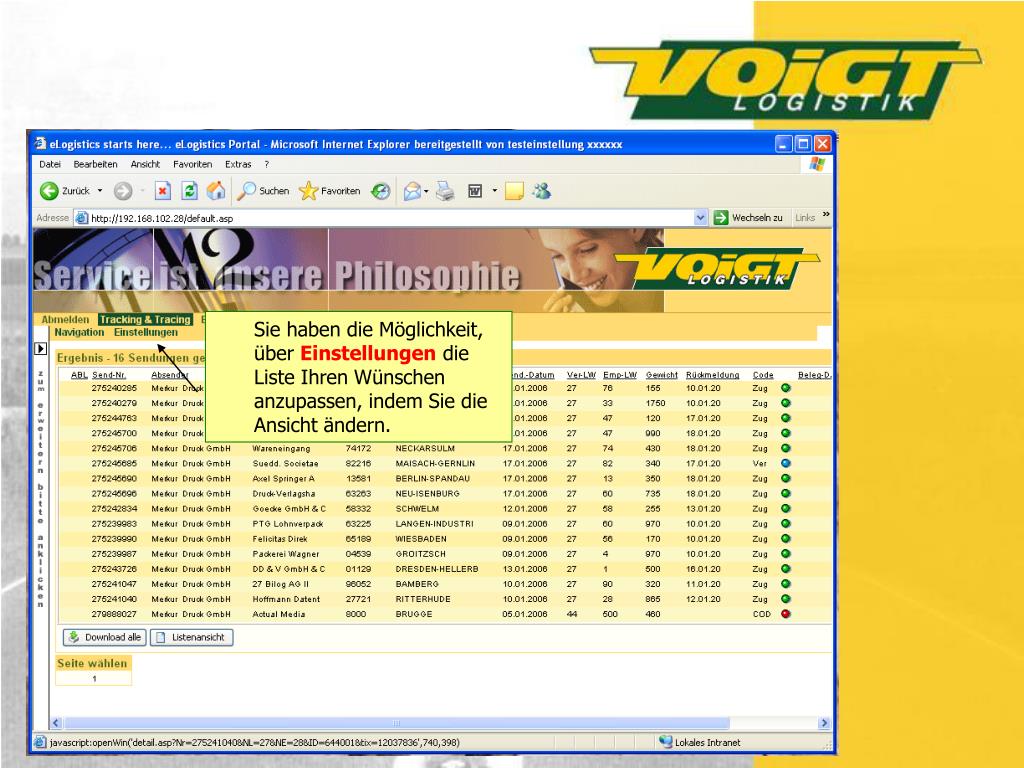
Task: Open the home page icon
Action: coord(216,191)
